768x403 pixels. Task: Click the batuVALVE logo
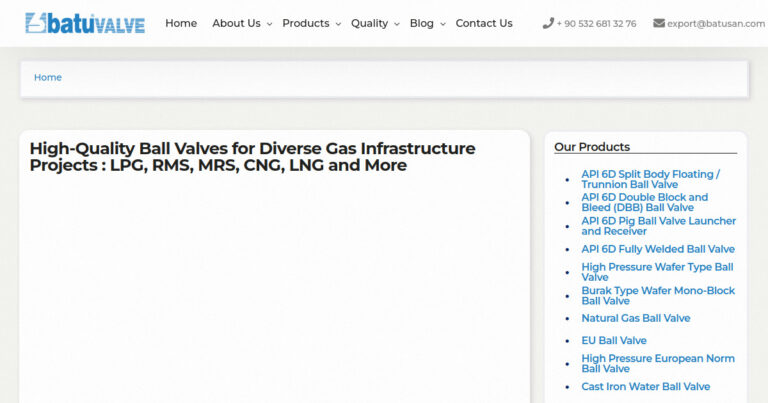click(x=85, y=23)
